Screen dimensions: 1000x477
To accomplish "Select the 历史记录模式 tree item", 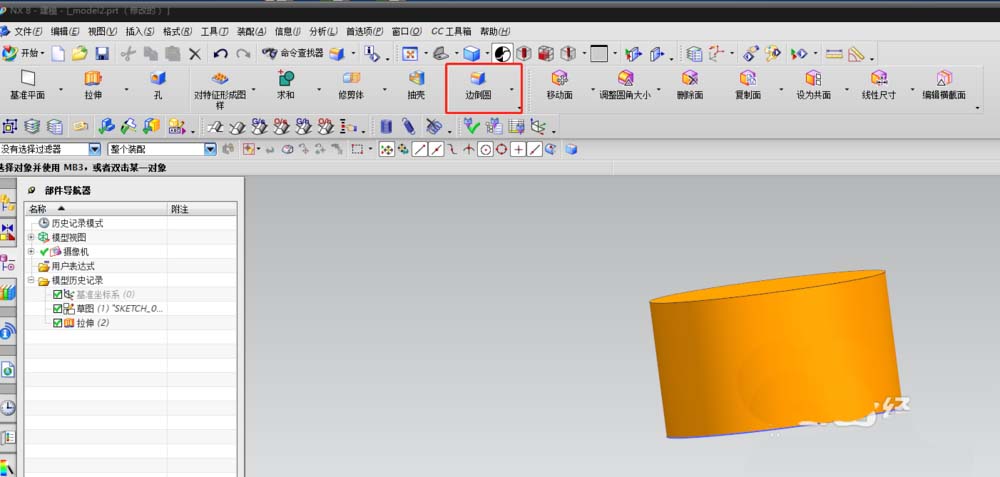I will [x=71, y=223].
